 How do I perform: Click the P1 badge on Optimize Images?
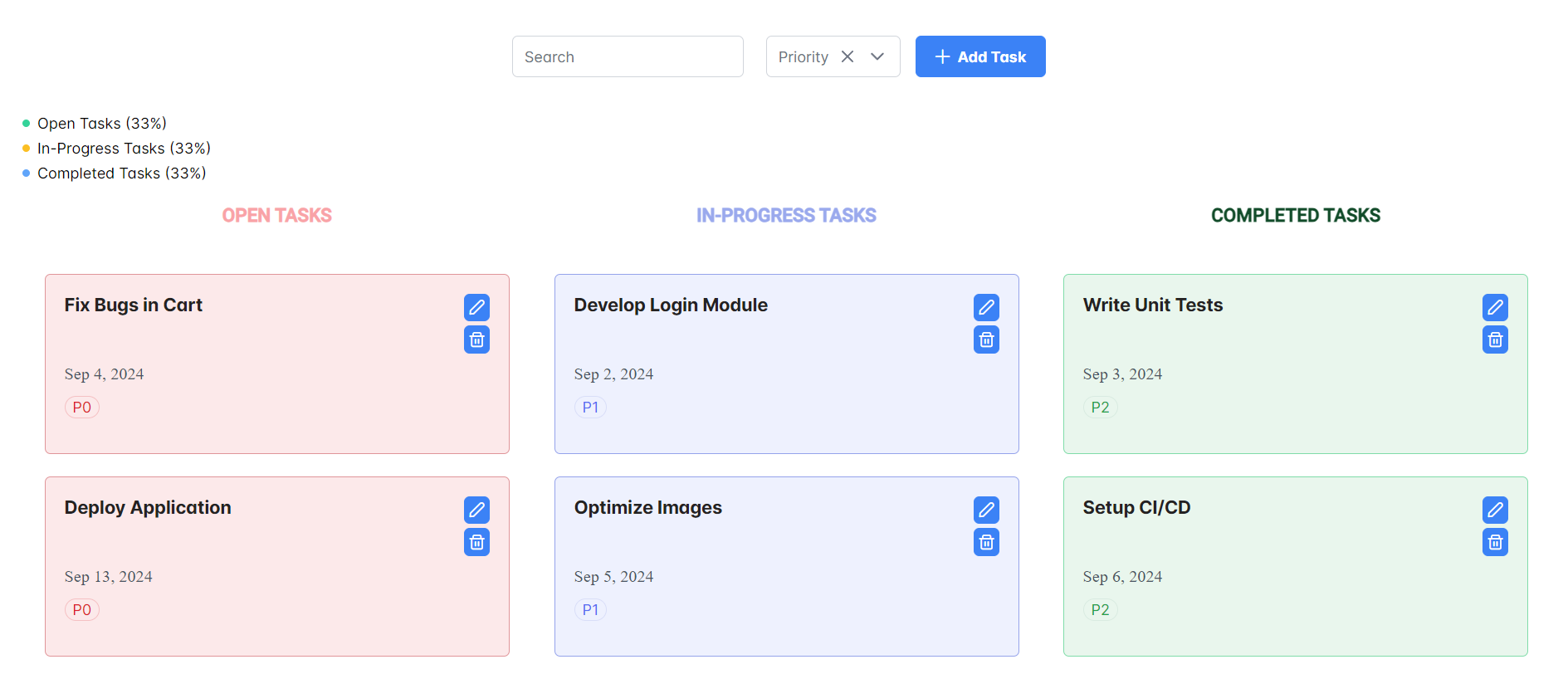pos(590,610)
